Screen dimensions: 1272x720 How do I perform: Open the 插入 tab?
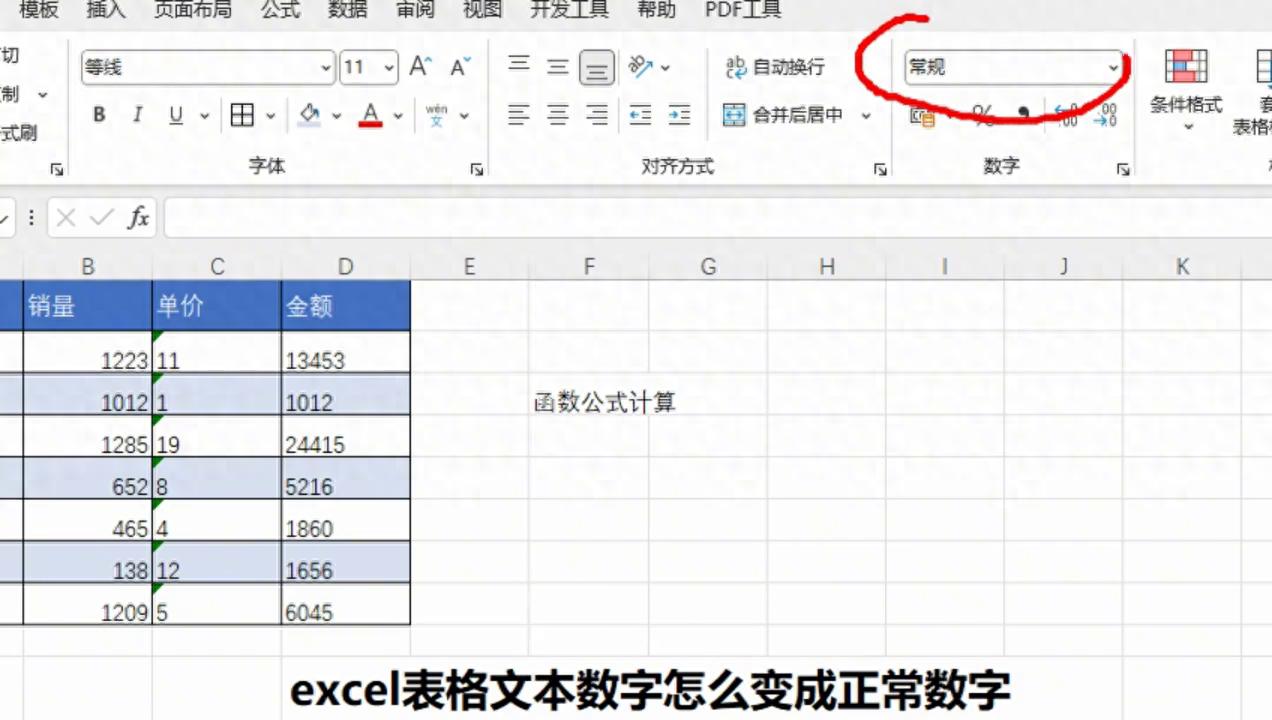(x=106, y=10)
